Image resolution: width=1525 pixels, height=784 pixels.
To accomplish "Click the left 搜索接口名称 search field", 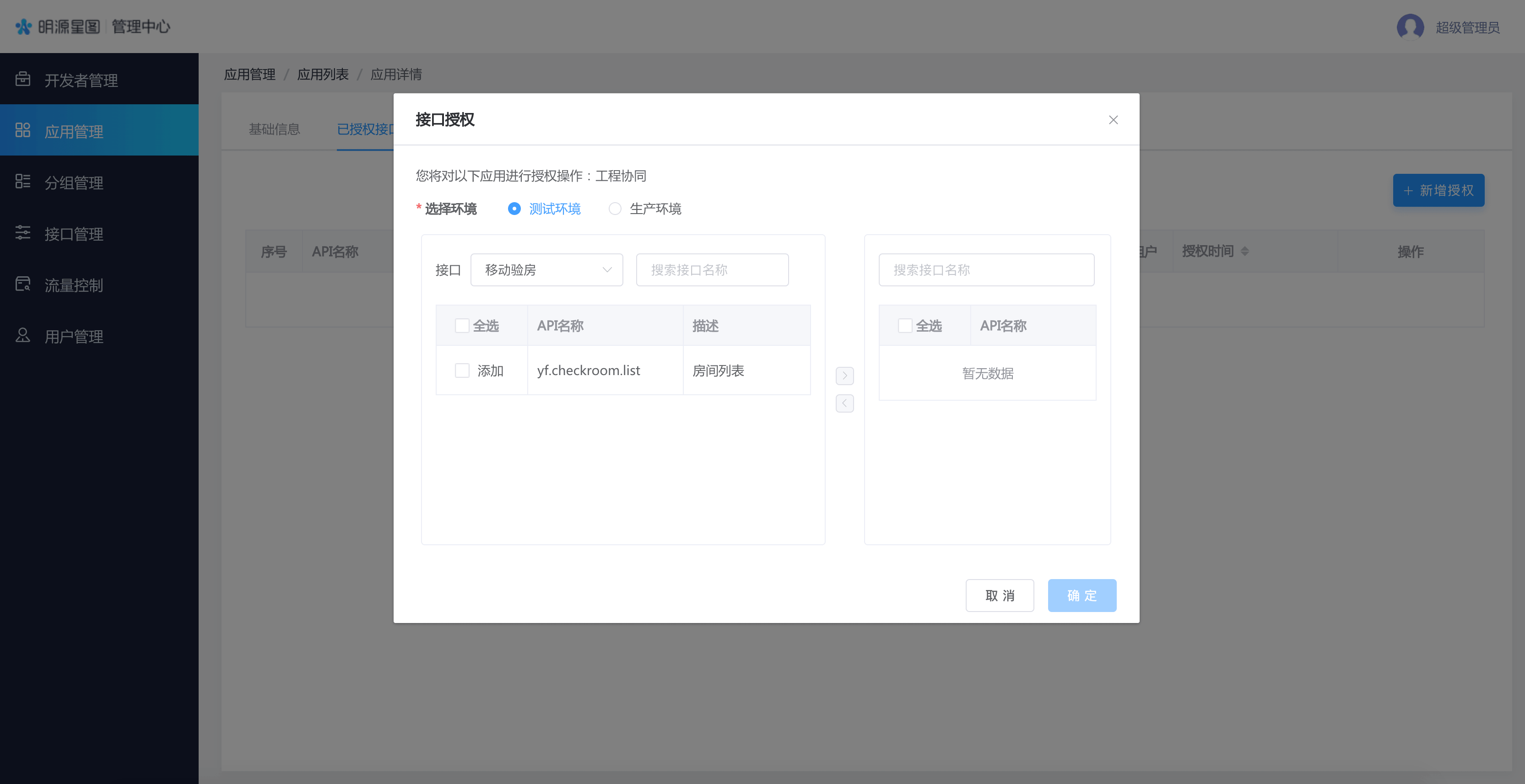I will click(x=712, y=270).
